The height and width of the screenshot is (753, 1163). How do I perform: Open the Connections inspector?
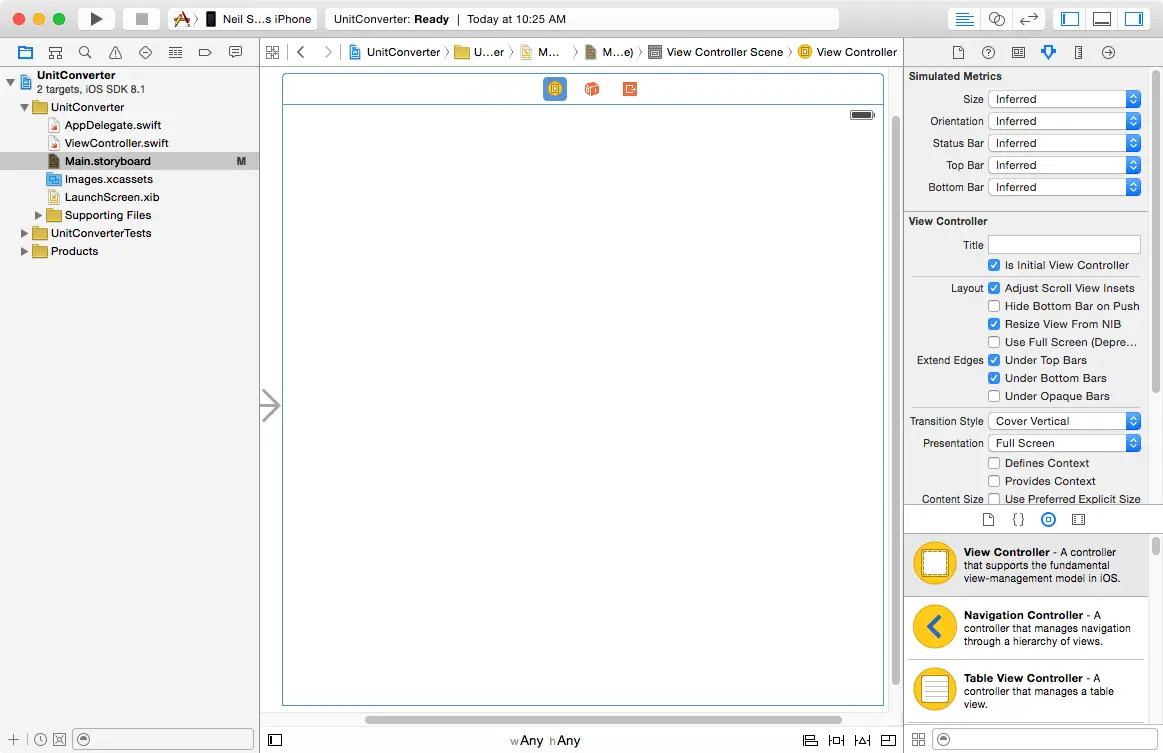coord(1108,52)
